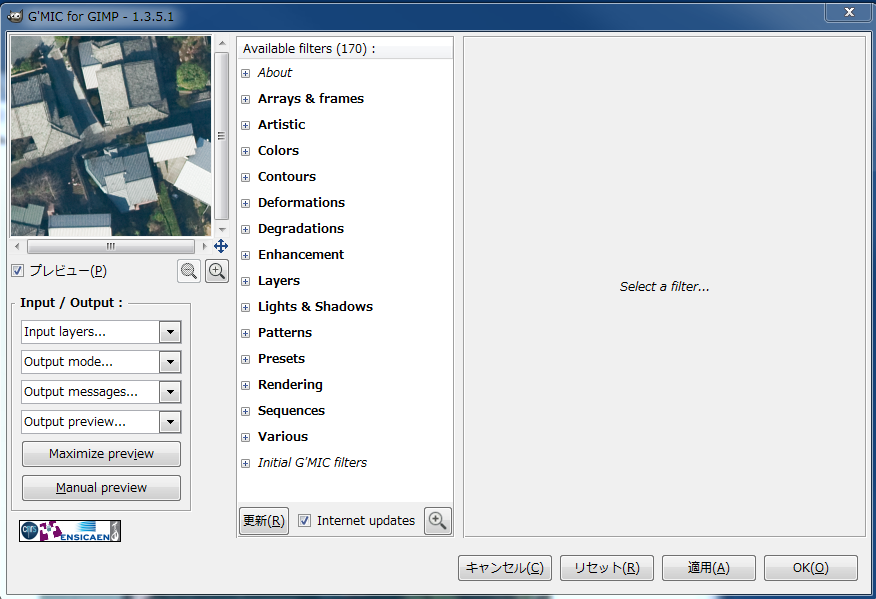This screenshot has width=876, height=599.
Task: Click the OK(O) button
Action: 811,568
